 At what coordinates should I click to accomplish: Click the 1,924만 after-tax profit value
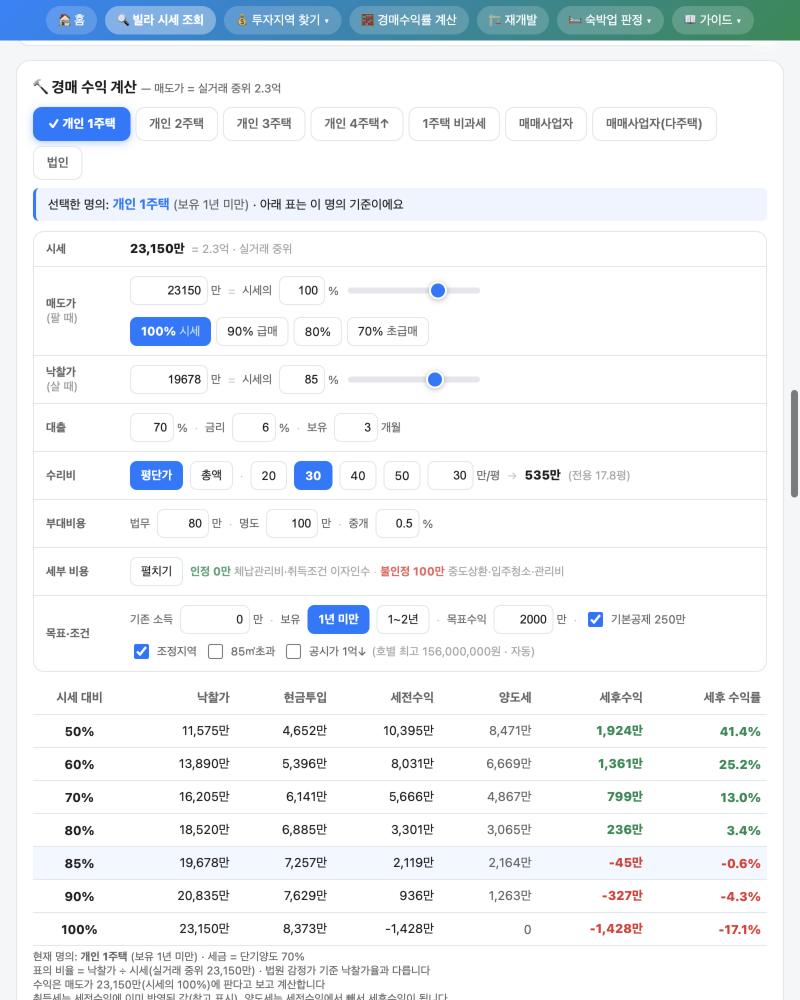(x=619, y=731)
